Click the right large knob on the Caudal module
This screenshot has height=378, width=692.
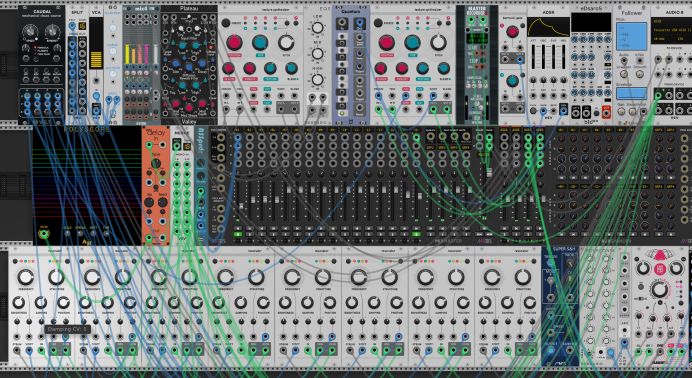53,31
